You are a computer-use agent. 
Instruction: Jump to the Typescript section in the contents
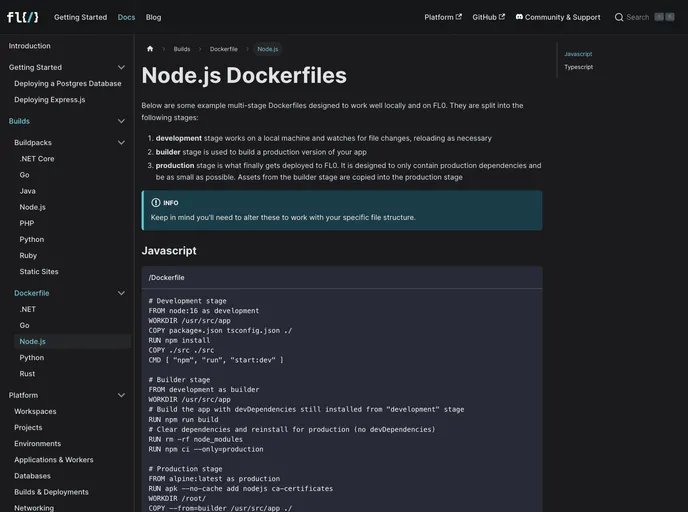pyautogui.click(x=578, y=67)
